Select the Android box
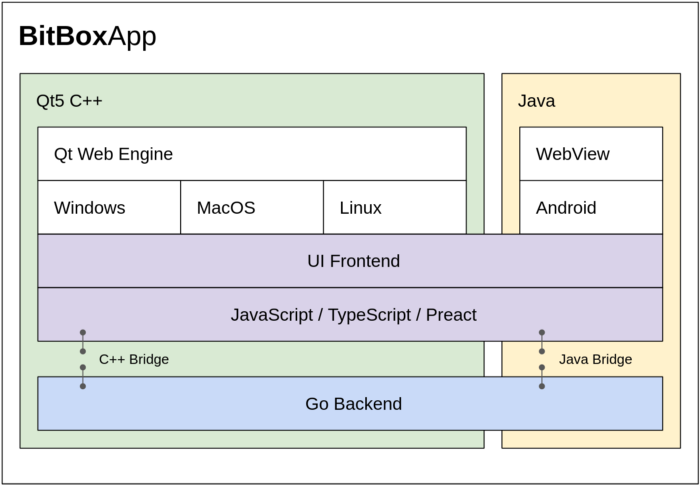Viewport: 700px width, 486px height. tap(591, 208)
